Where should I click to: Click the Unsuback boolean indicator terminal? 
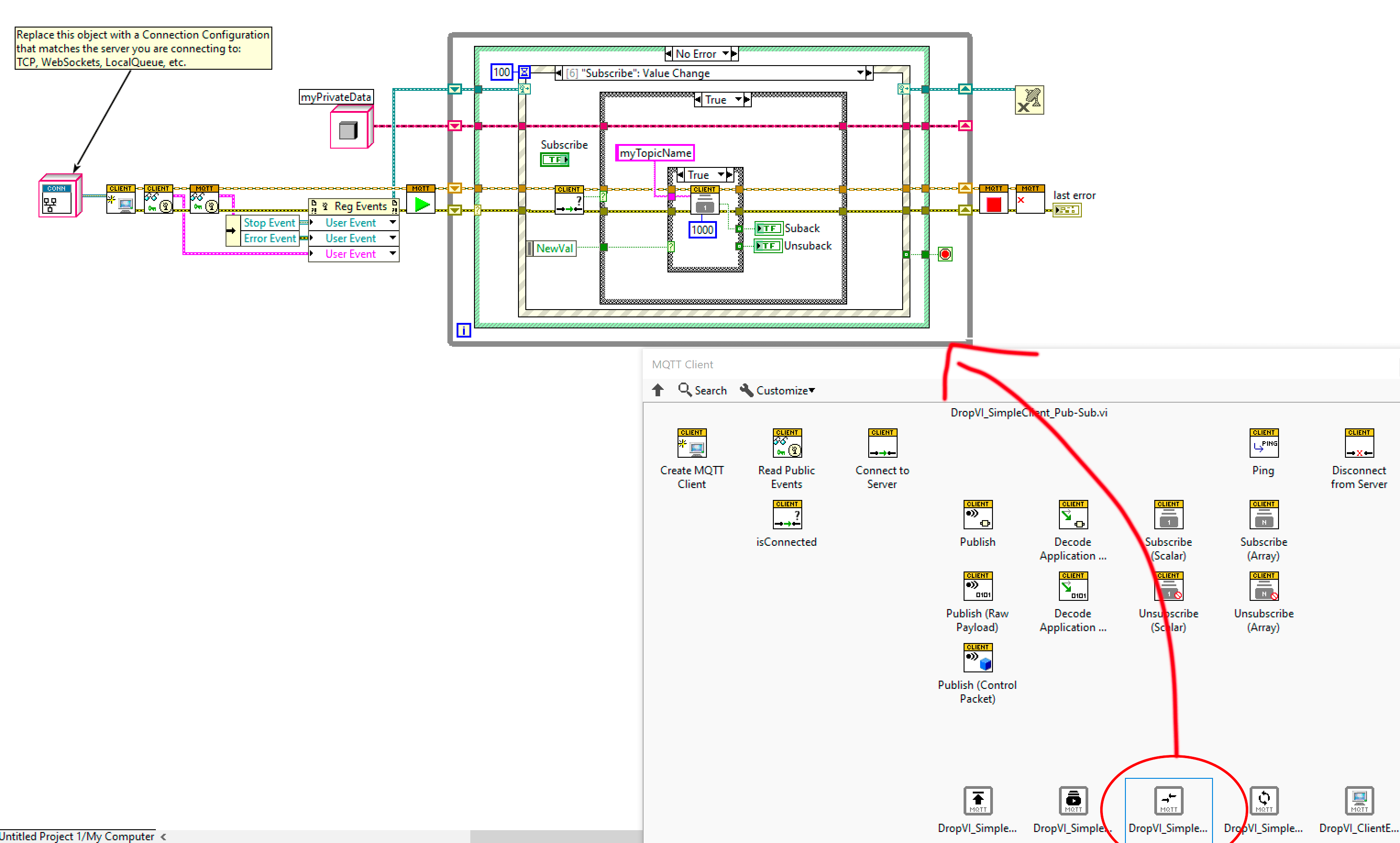point(768,246)
